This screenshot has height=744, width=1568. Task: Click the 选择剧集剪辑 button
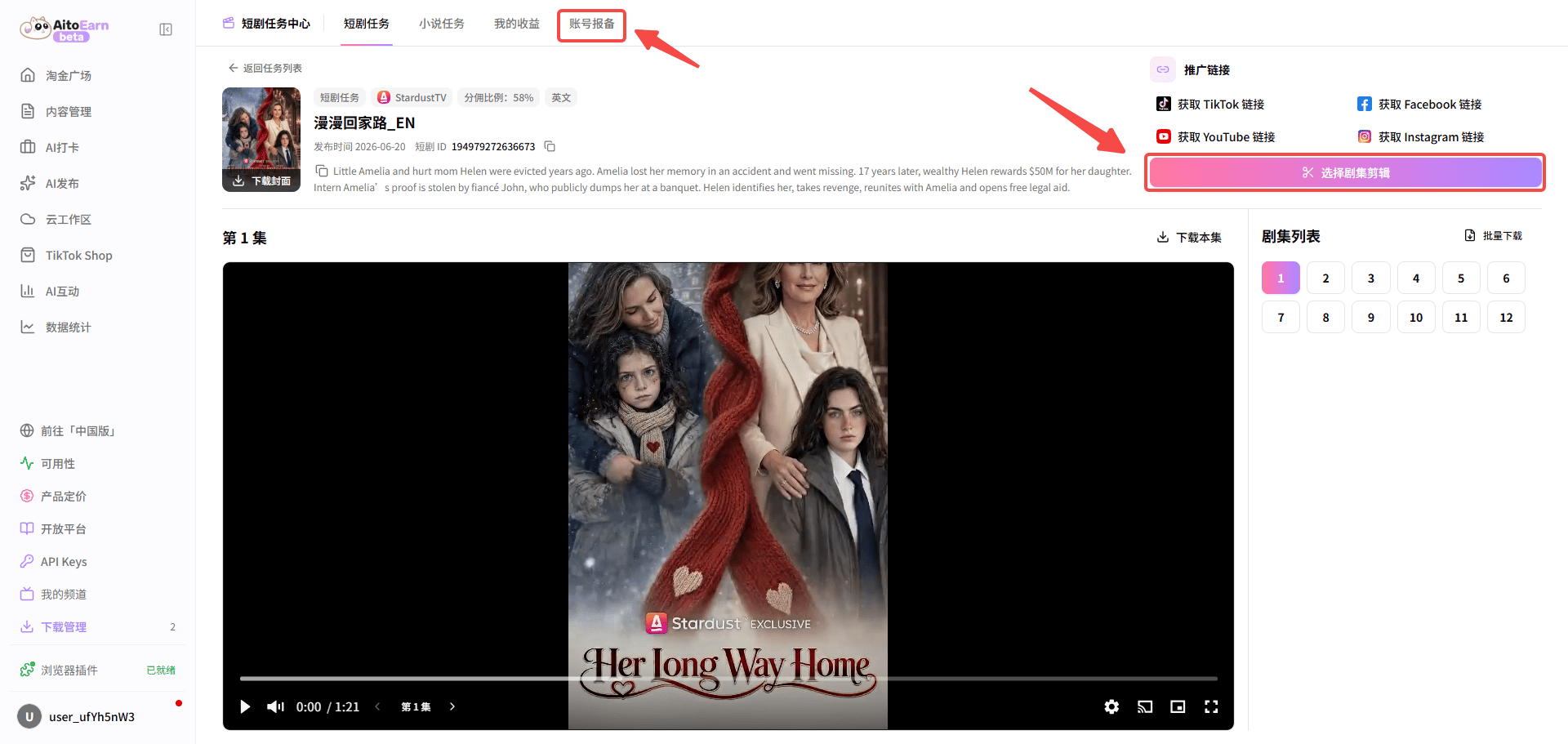tap(1345, 172)
